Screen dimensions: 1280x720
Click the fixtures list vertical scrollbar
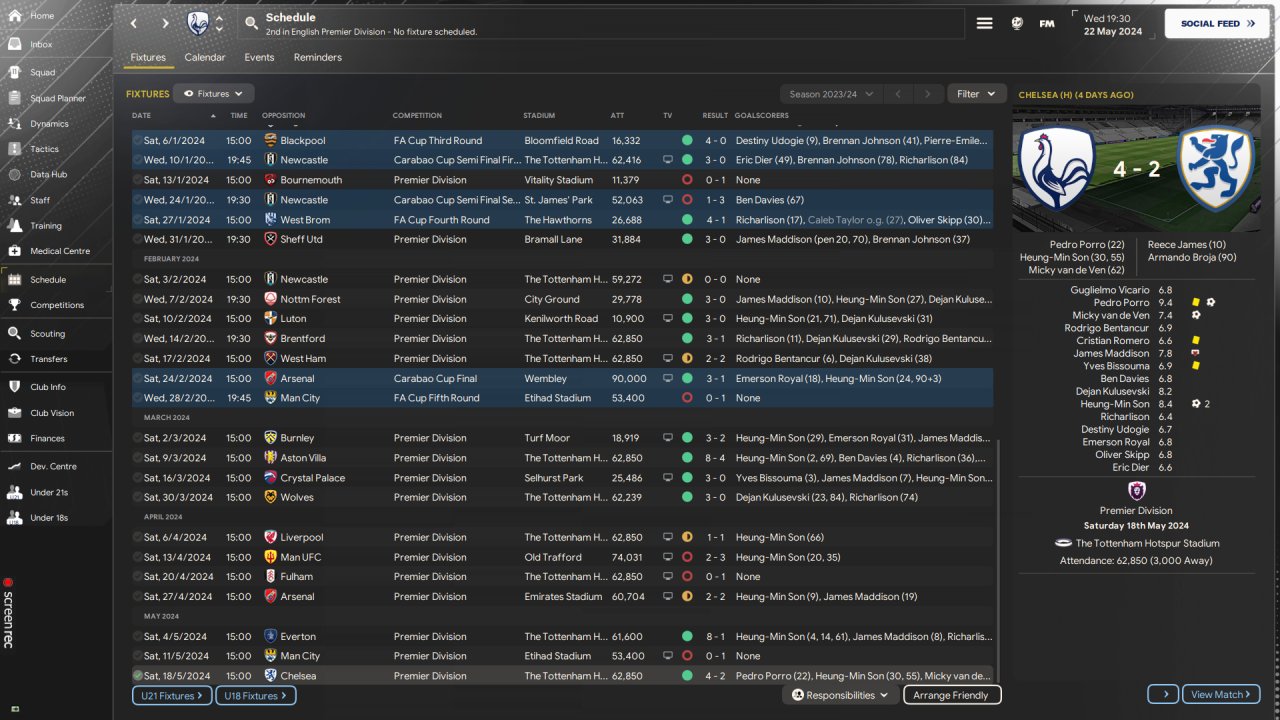click(x=998, y=560)
